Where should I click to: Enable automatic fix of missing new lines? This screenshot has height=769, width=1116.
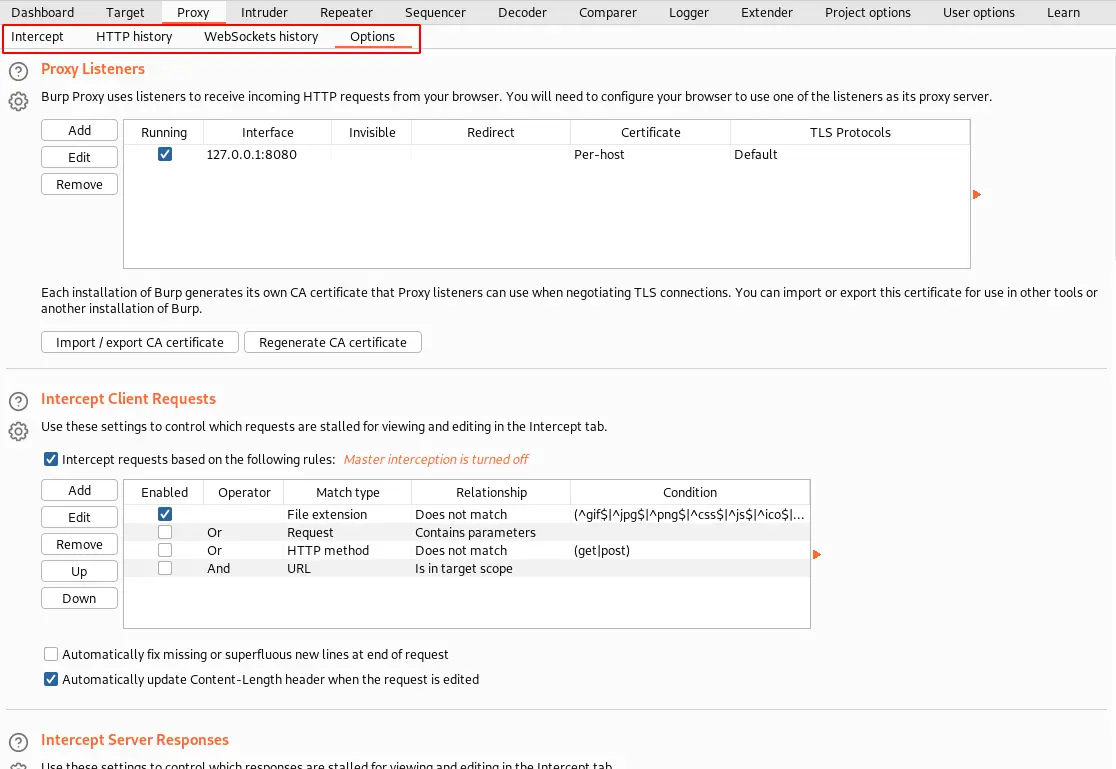pyautogui.click(x=51, y=654)
